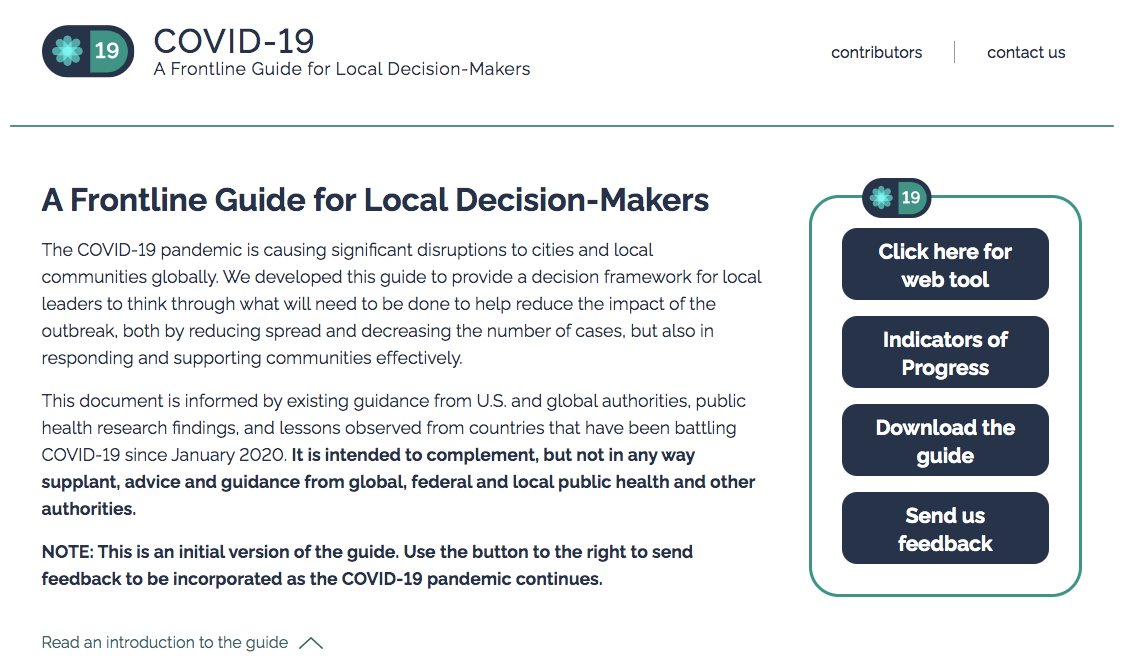The width and height of the screenshot is (1126, 671).
Task: Click the bold It is intended to complement sentence
Action: pos(398,482)
